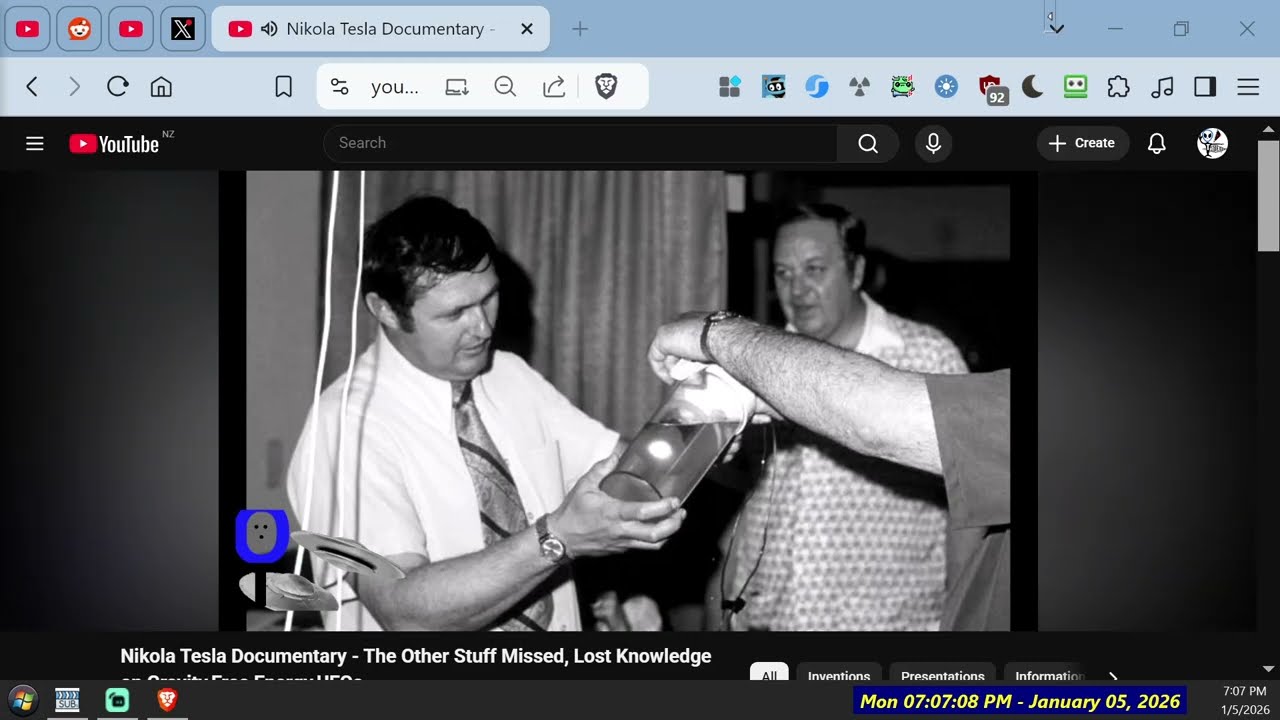
Task: Open the YouTube account avatar menu
Action: 1212,143
